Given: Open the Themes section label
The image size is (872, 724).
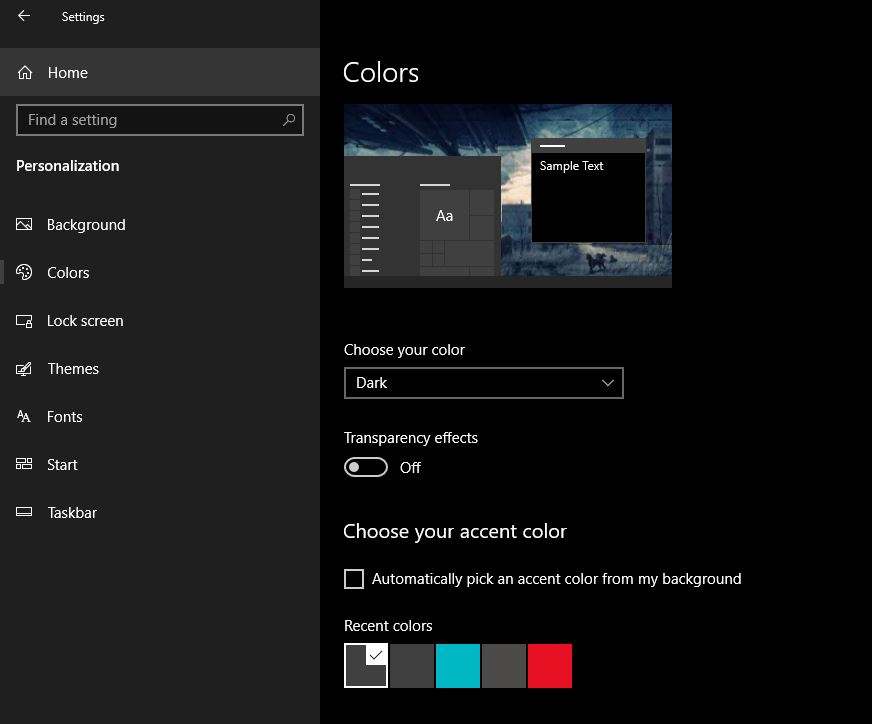Looking at the screenshot, I should (73, 369).
